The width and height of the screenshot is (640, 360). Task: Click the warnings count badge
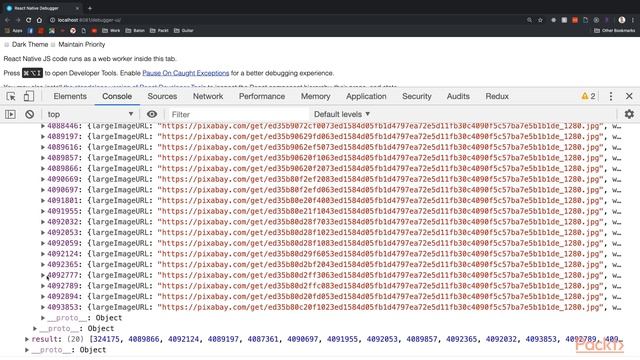[x=588, y=96]
